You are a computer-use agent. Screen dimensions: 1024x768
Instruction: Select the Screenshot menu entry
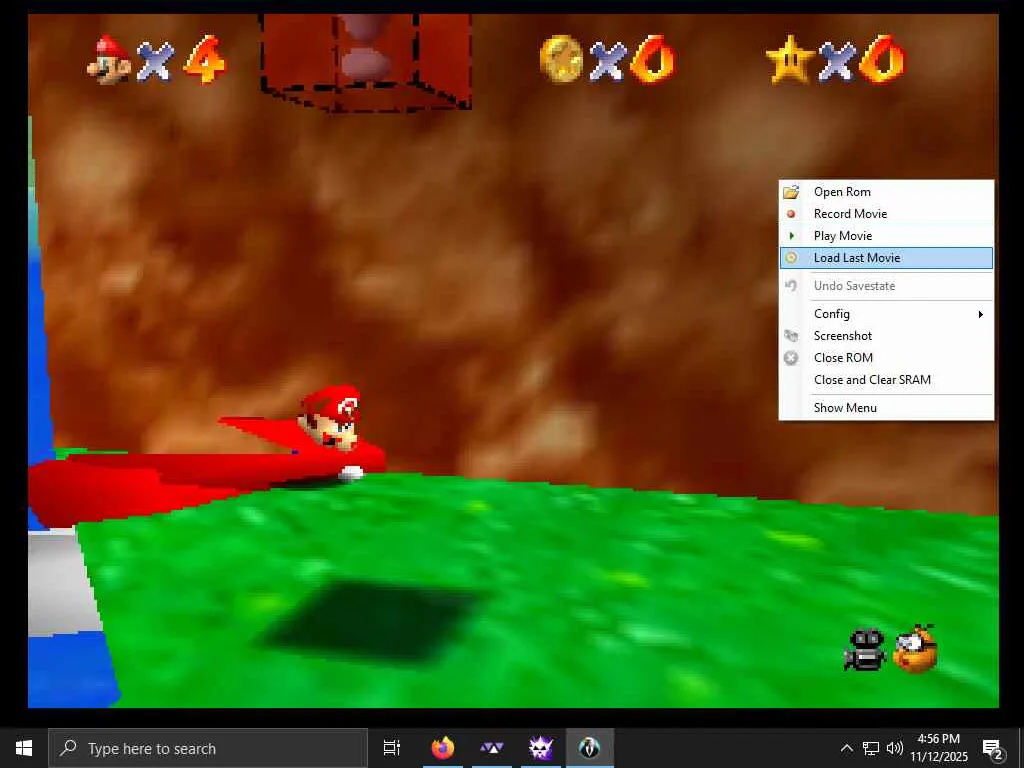[x=886, y=336]
